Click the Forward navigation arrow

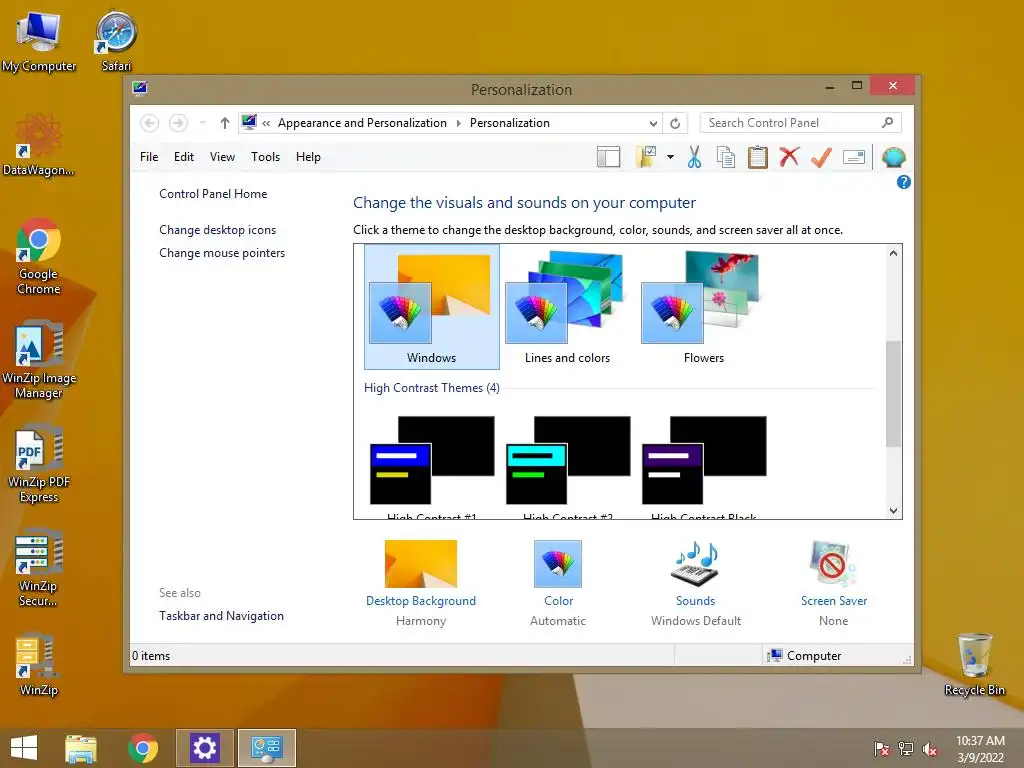pos(178,123)
